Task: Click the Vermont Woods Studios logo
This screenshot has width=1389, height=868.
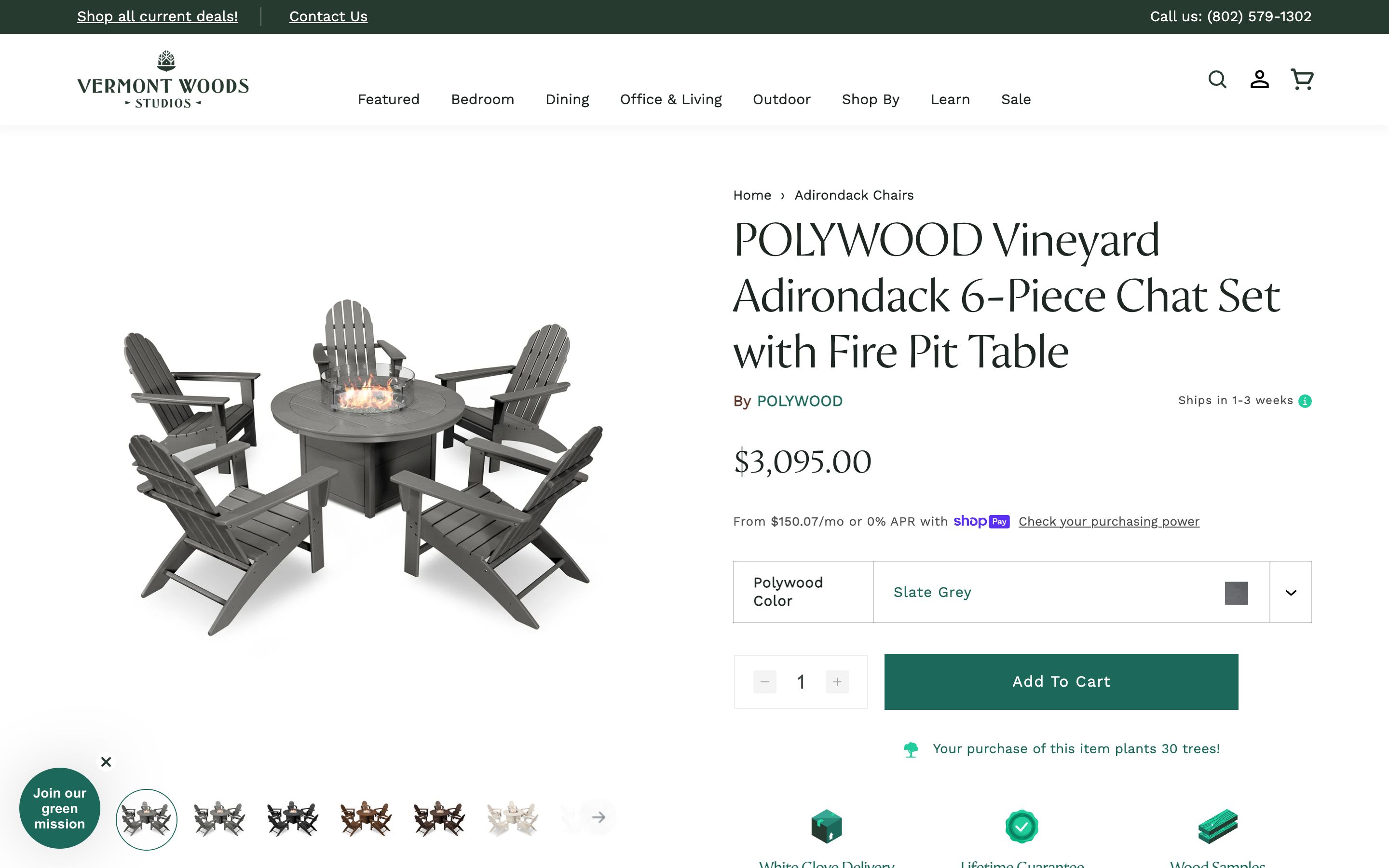Action: tap(163, 80)
